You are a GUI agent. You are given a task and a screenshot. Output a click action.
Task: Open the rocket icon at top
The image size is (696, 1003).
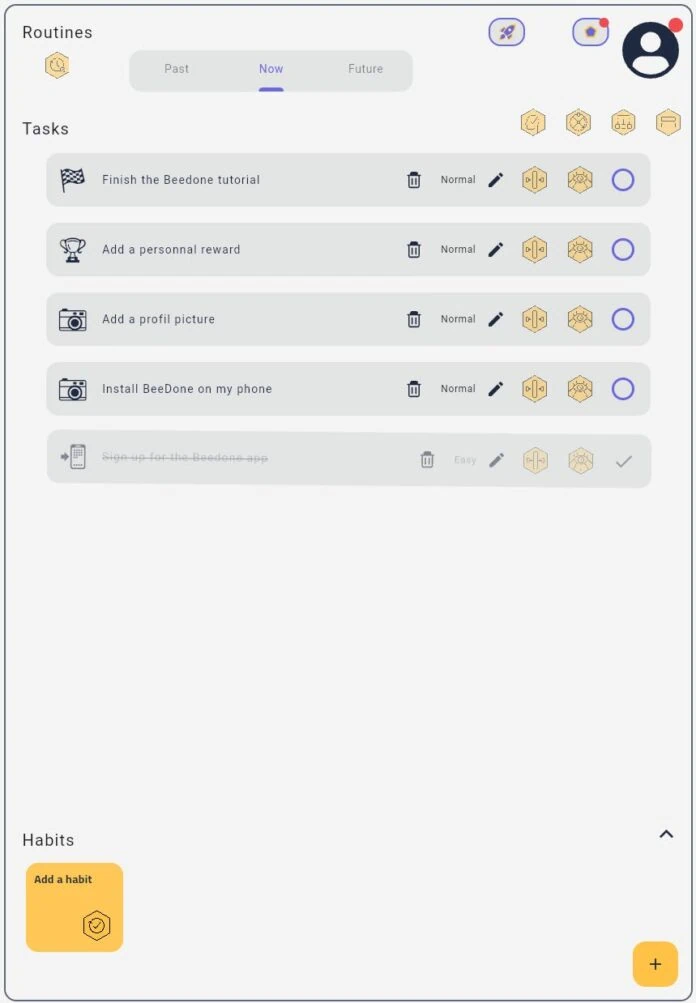(x=507, y=32)
